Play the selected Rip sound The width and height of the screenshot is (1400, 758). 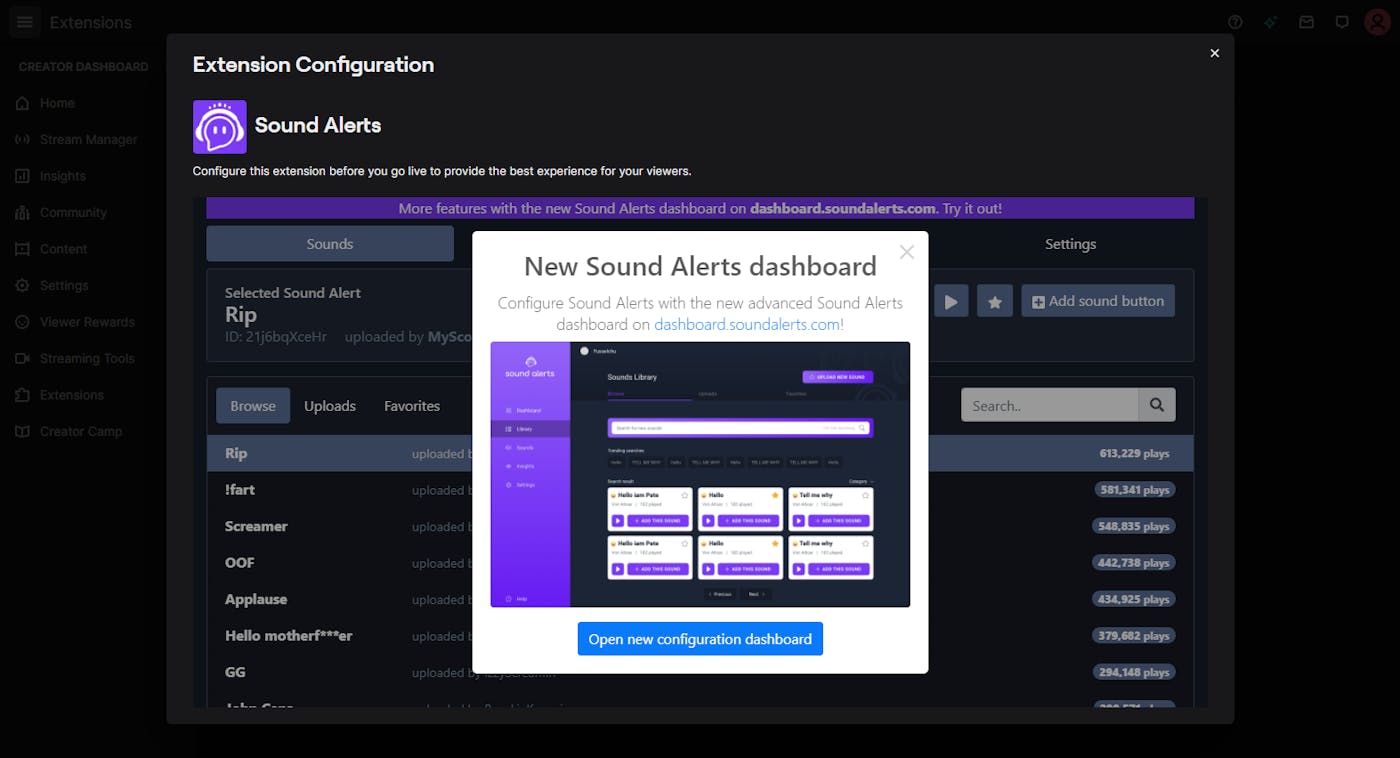point(951,301)
